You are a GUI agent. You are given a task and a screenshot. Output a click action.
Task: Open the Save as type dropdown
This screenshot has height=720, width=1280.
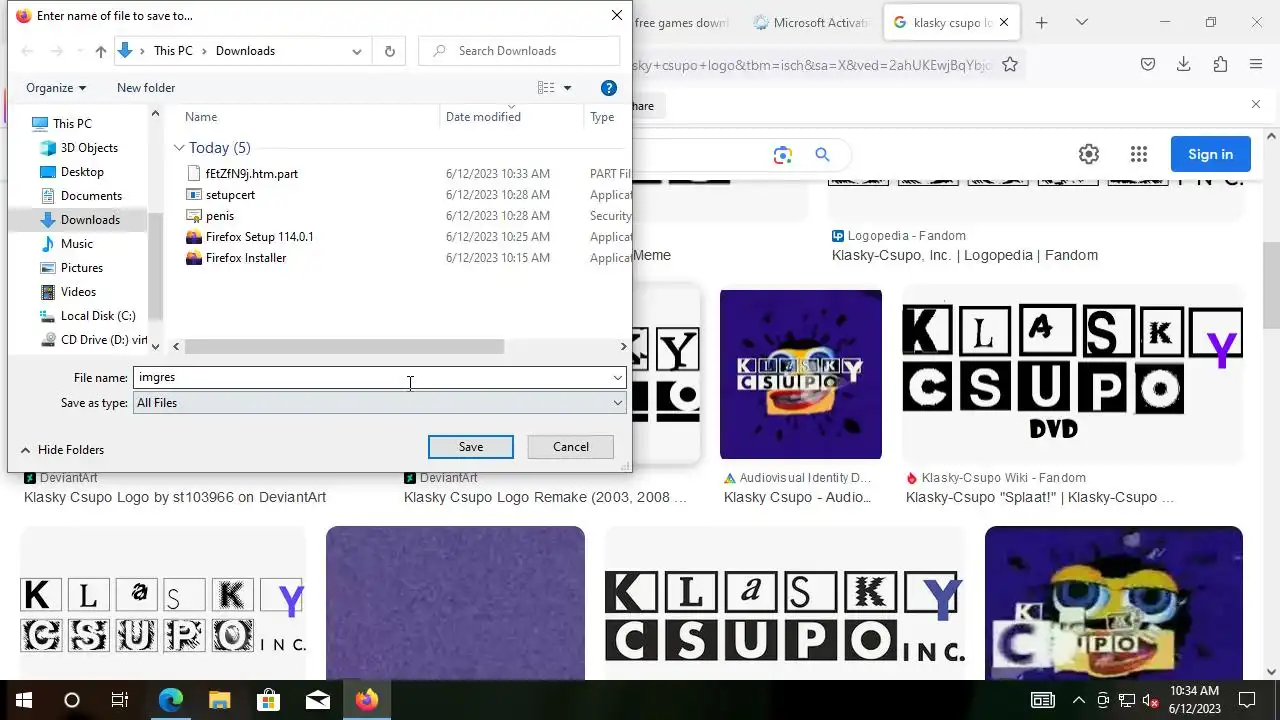(618, 403)
